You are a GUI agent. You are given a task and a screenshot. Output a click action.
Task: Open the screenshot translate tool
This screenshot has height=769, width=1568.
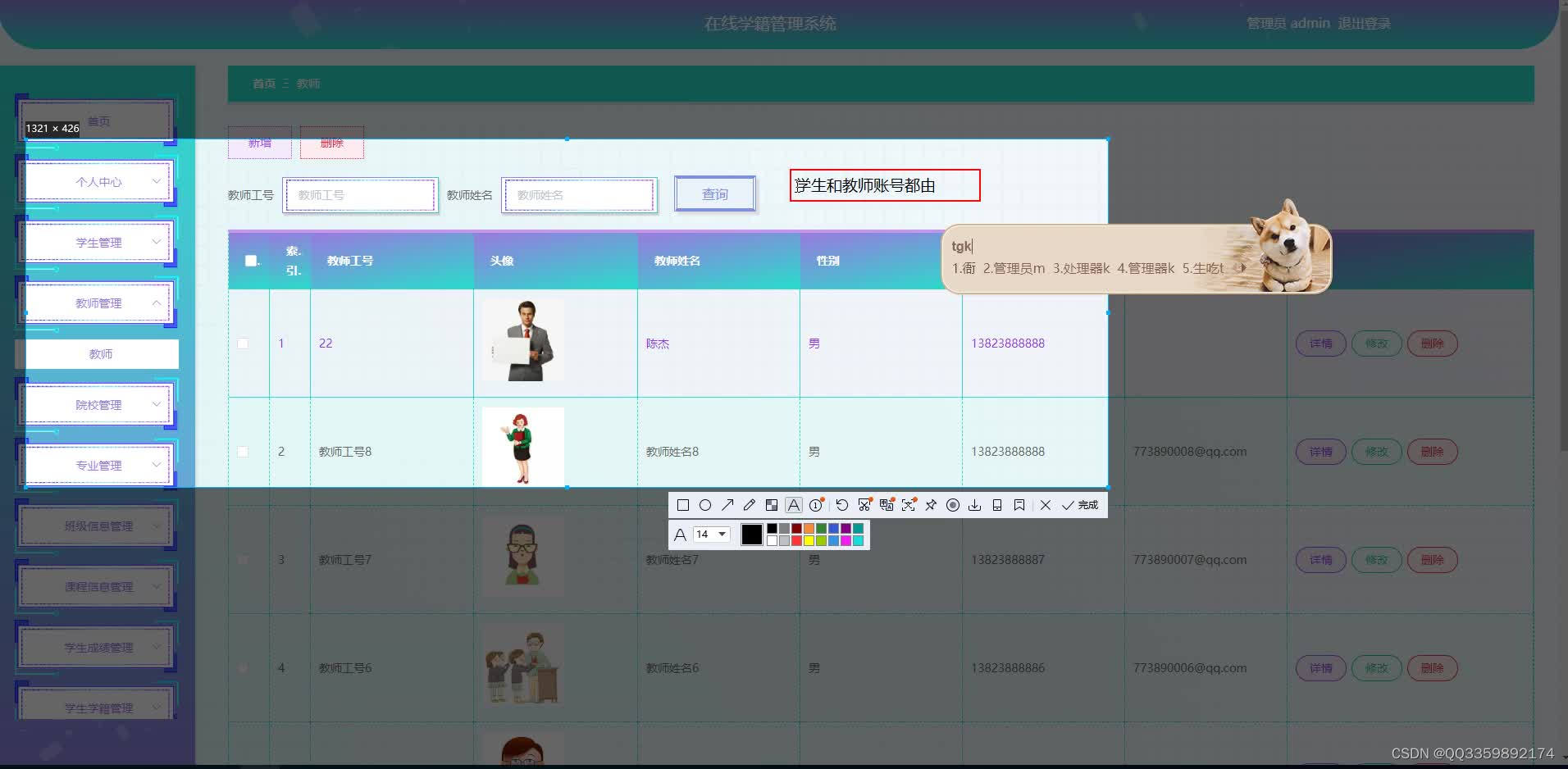click(887, 505)
